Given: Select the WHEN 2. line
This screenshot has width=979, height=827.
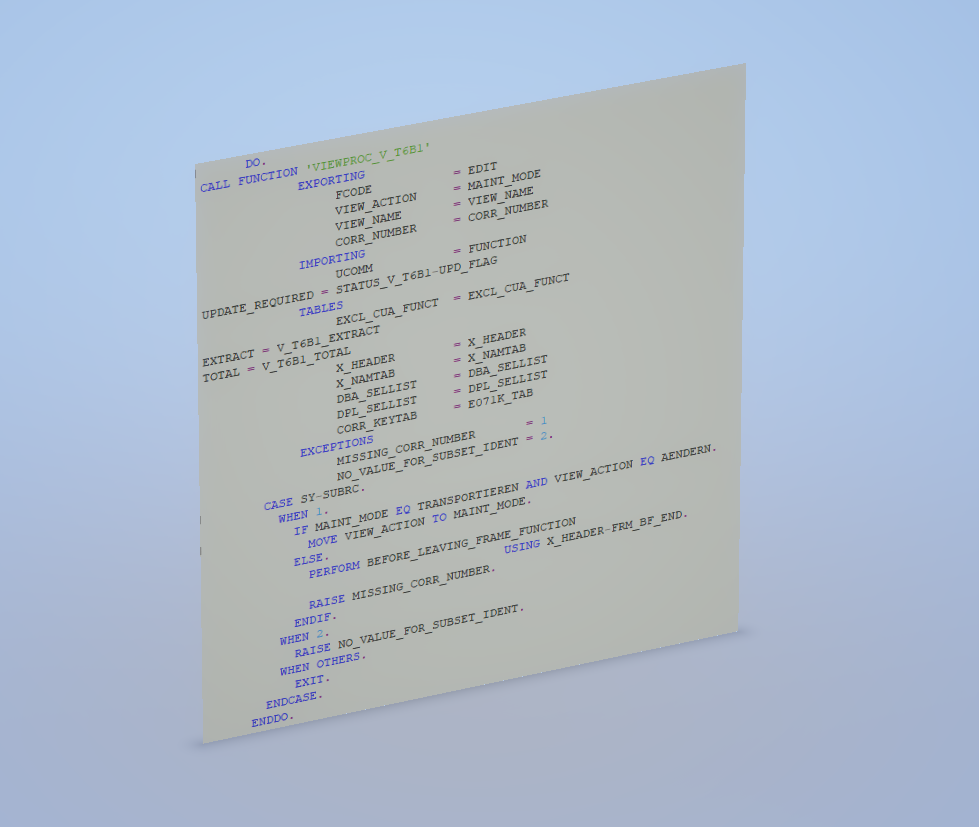Looking at the screenshot, I should (305, 637).
